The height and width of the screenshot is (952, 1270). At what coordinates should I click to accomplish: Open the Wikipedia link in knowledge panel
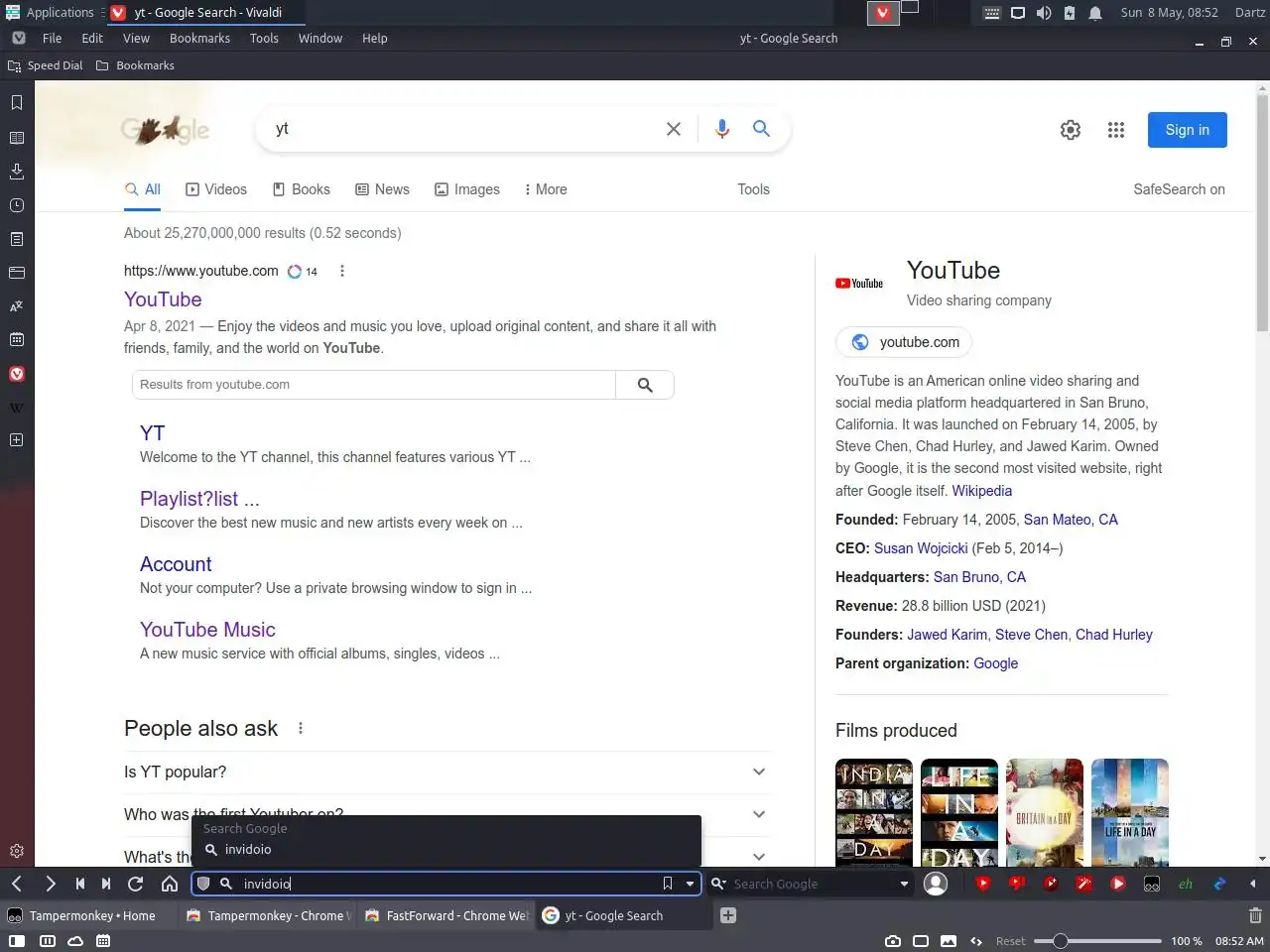(x=982, y=491)
